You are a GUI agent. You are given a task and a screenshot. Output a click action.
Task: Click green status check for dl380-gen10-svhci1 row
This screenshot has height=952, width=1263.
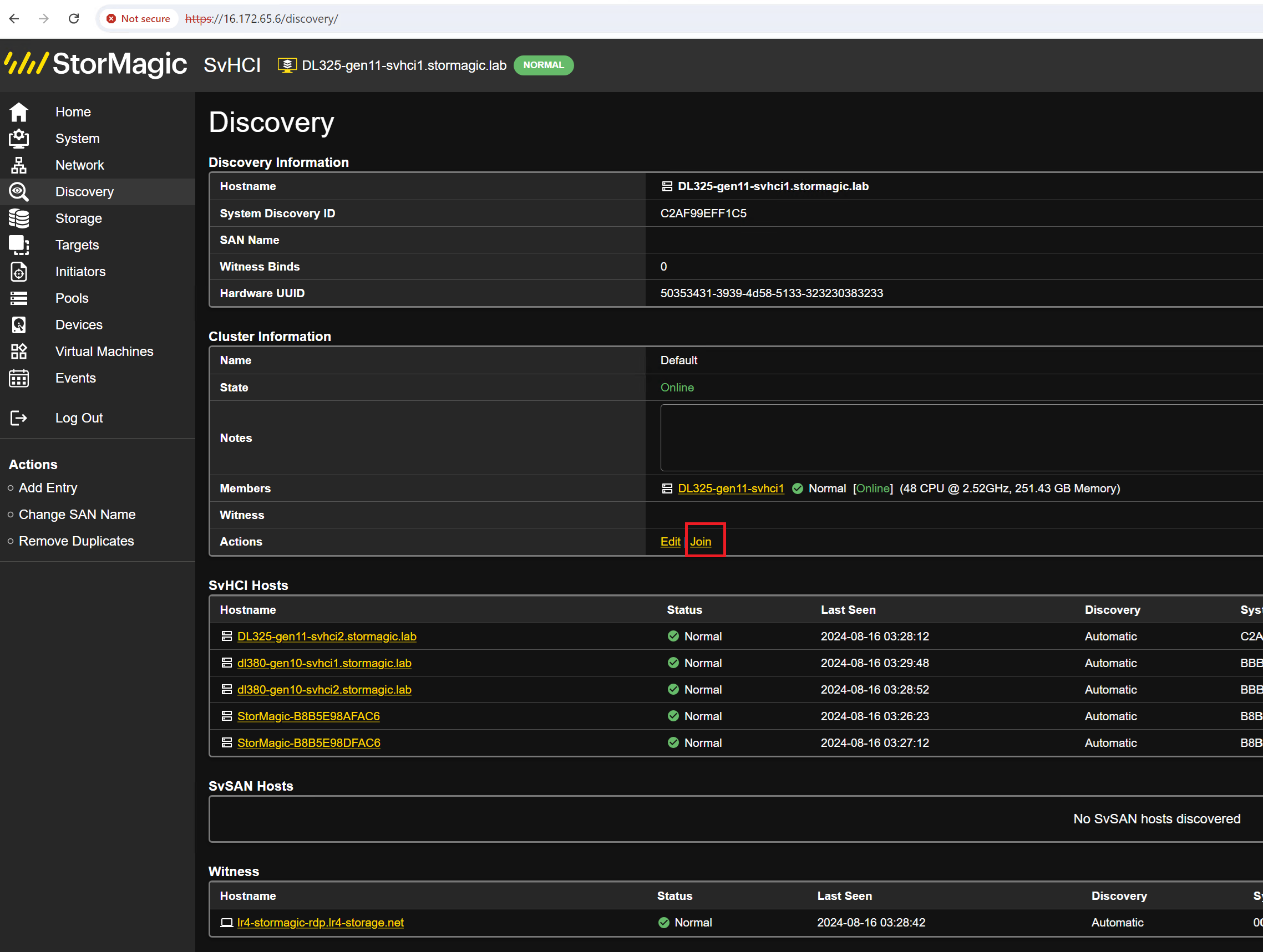coord(673,663)
